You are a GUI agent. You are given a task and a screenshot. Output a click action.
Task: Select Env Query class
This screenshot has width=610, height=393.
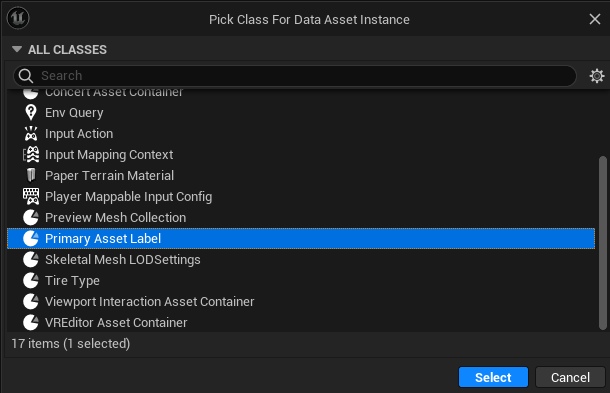point(301,112)
